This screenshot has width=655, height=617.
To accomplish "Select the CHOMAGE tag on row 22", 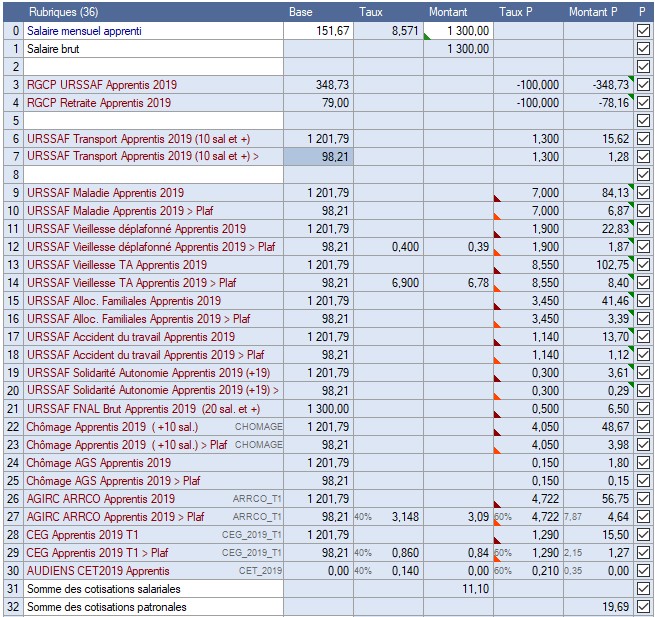I will click(x=258, y=427).
